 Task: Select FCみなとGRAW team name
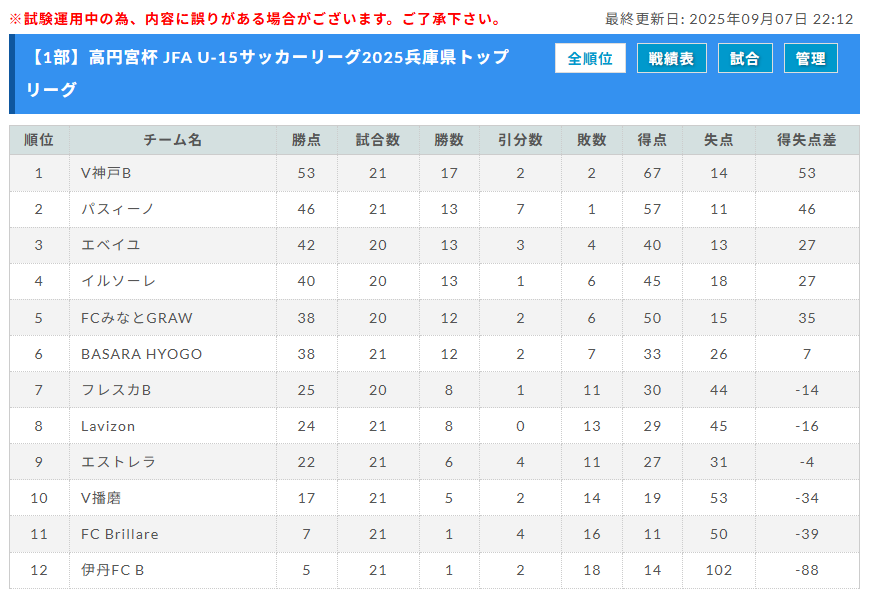136,318
